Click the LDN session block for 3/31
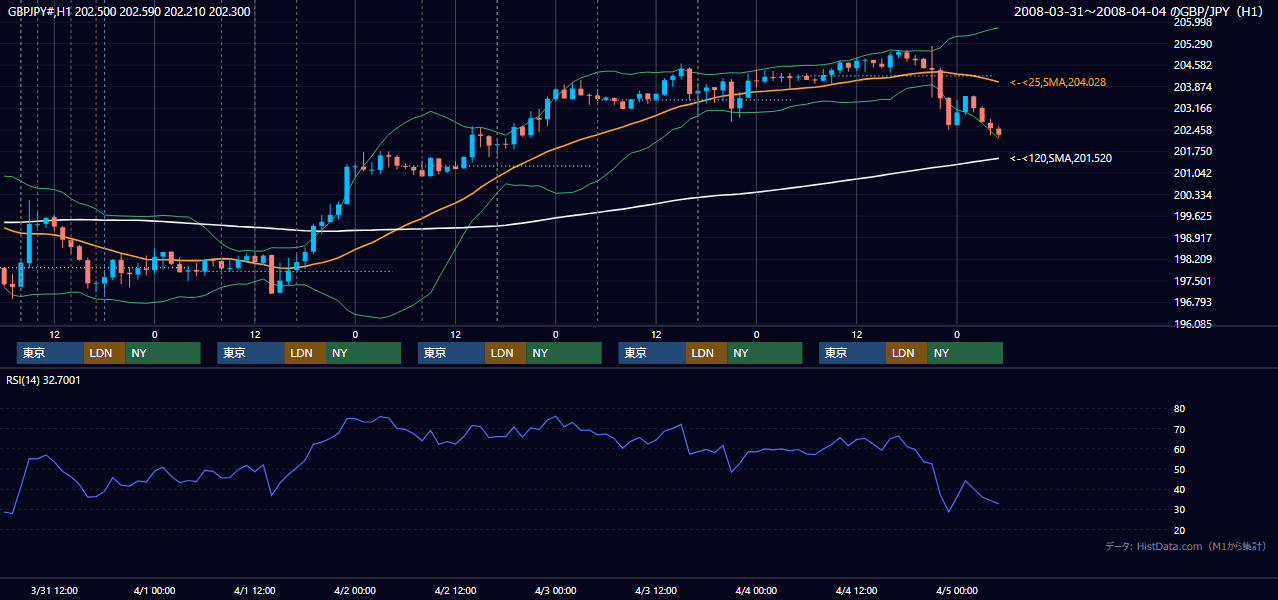The image size is (1278, 600). pyautogui.click(x=104, y=353)
